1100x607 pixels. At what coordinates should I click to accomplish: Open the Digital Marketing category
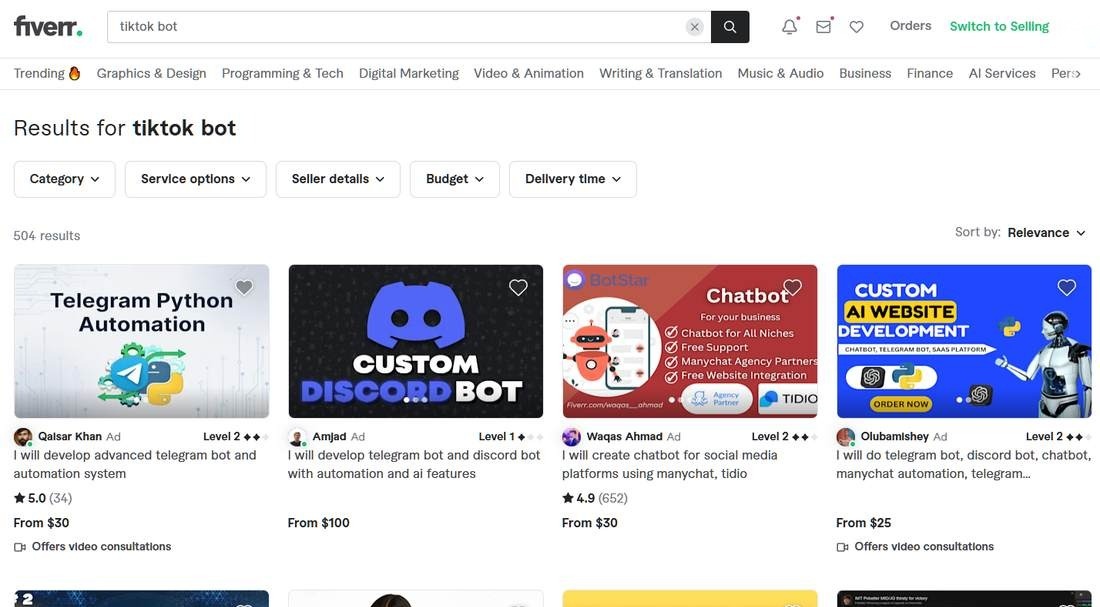point(409,73)
